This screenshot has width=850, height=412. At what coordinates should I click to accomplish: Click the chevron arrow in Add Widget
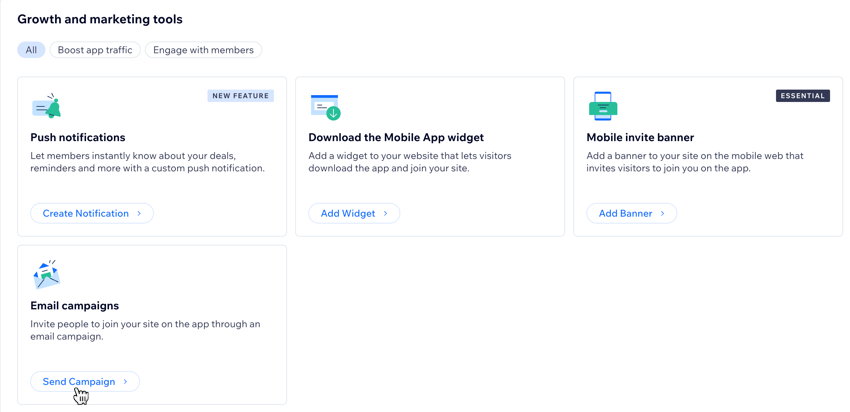(386, 214)
